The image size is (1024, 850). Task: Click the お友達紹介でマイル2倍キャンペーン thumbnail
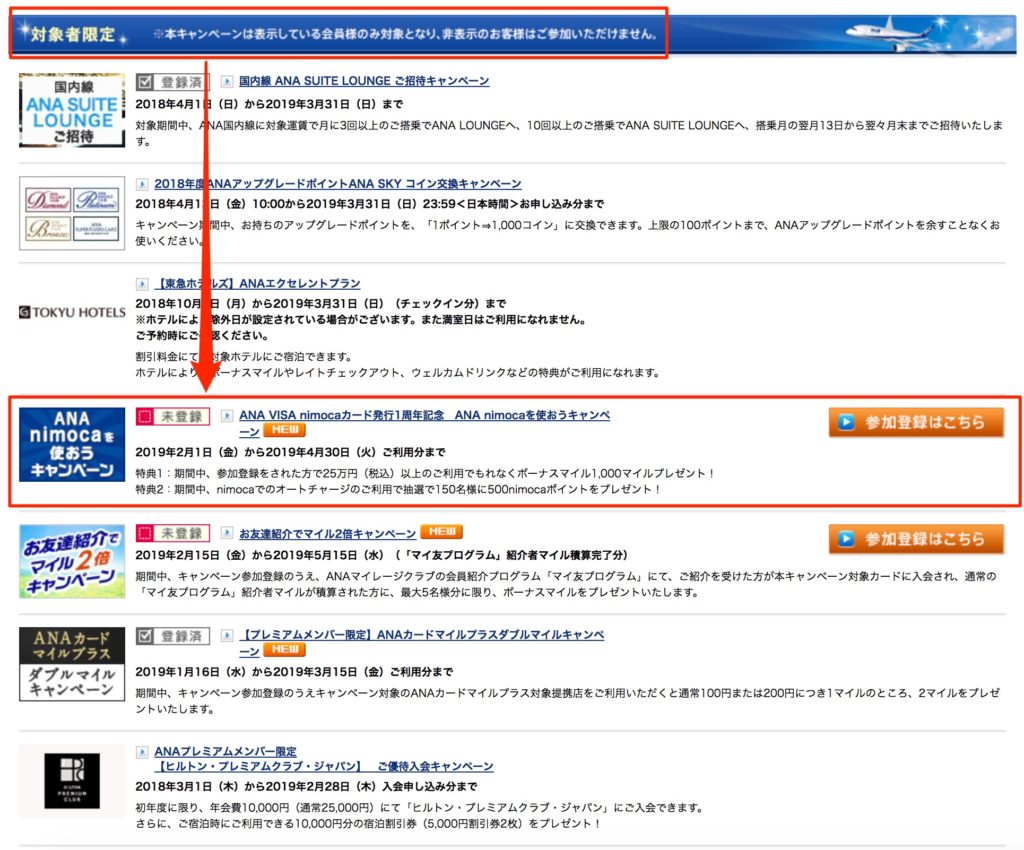(72, 561)
